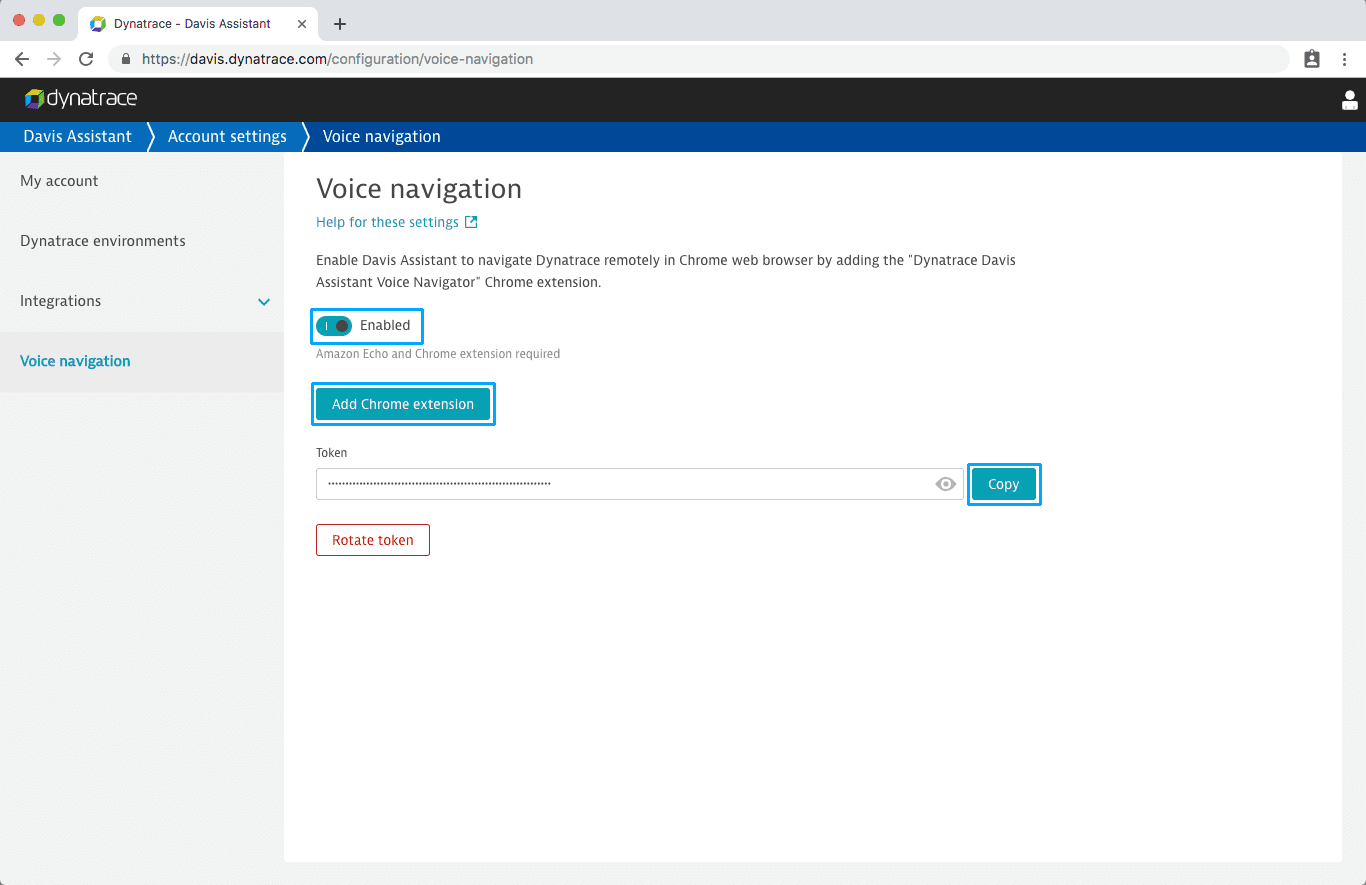Click the external link icon beside Help for these settings
Image resolution: width=1366 pixels, height=885 pixels.
point(471,222)
